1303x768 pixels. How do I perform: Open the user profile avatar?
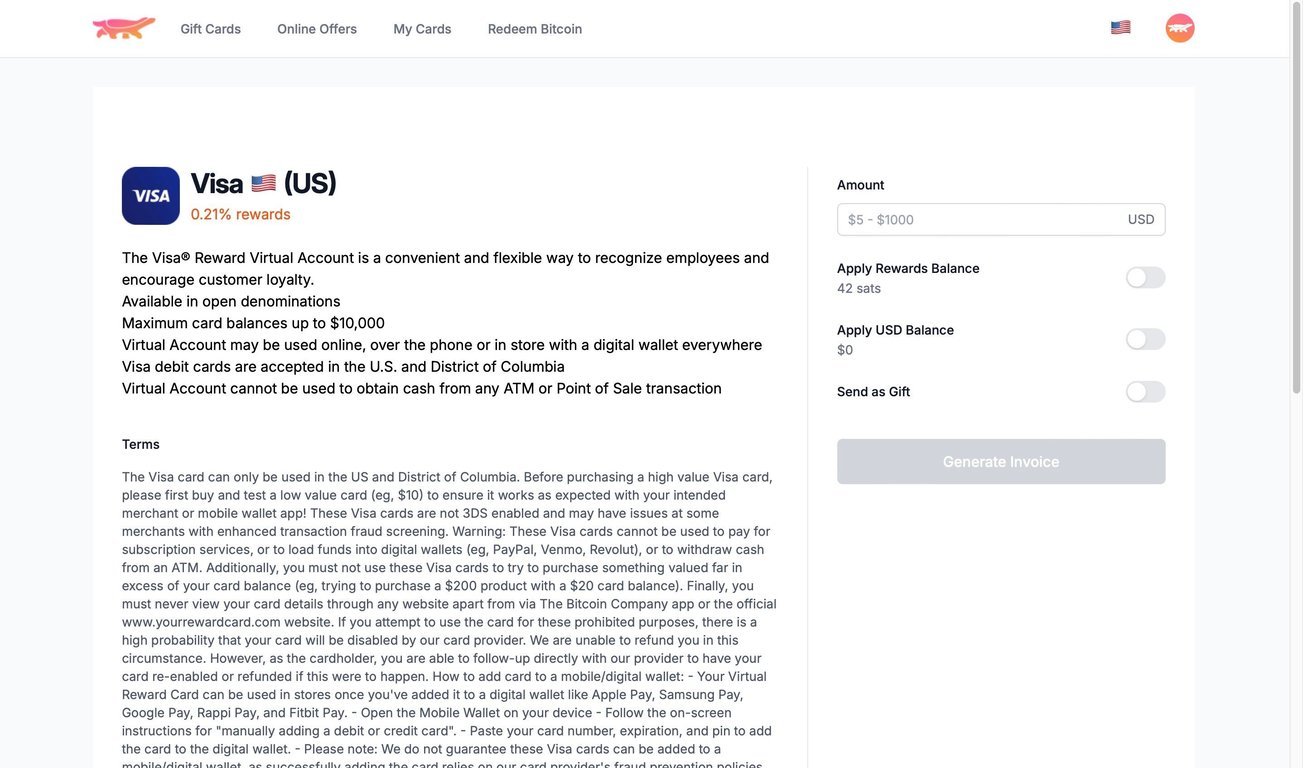click(x=1180, y=28)
